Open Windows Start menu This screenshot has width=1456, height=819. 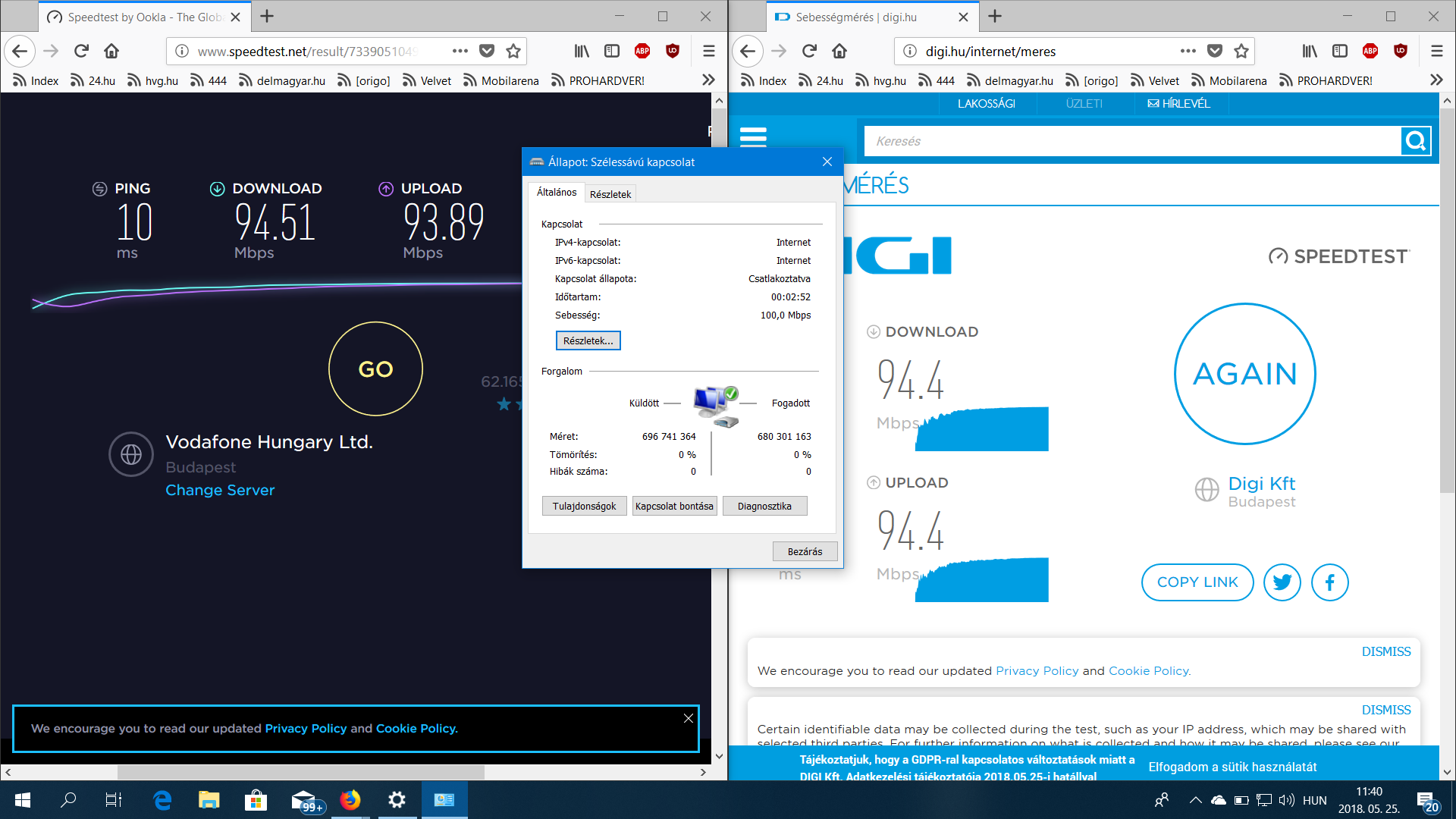(x=23, y=799)
